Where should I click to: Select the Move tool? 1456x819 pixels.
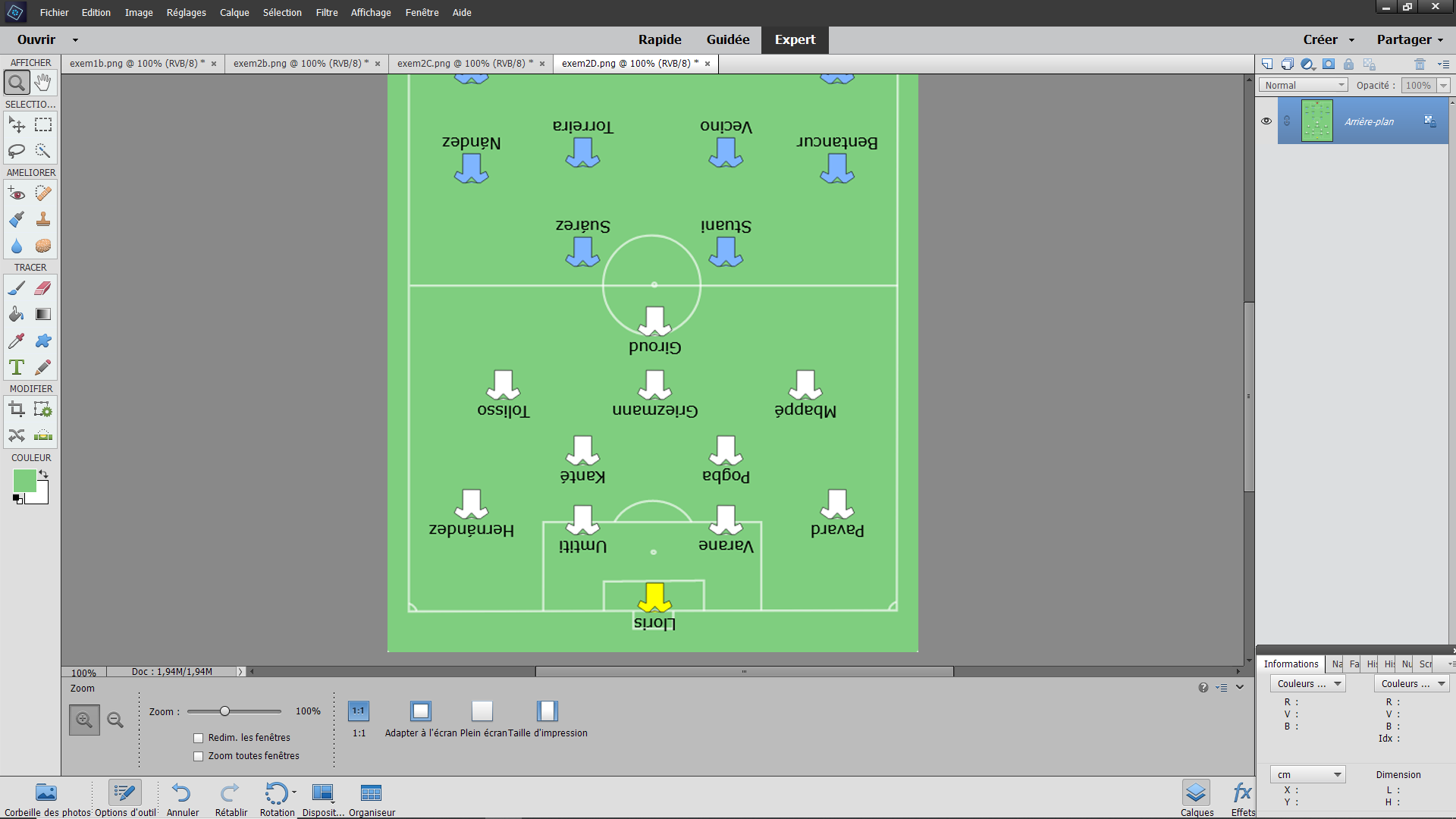(17, 124)
